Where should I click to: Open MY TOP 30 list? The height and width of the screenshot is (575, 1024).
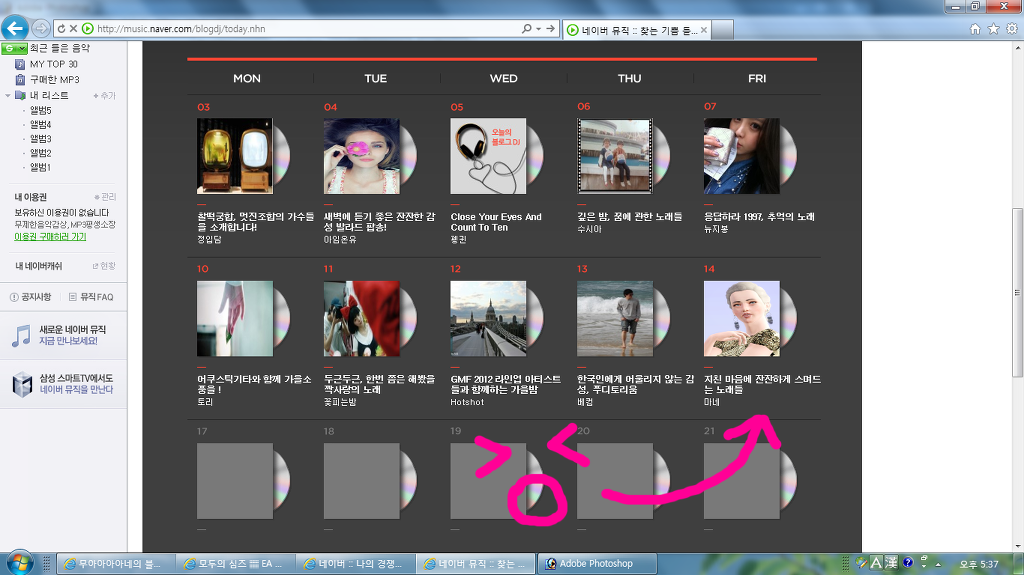tap(54, 64)
